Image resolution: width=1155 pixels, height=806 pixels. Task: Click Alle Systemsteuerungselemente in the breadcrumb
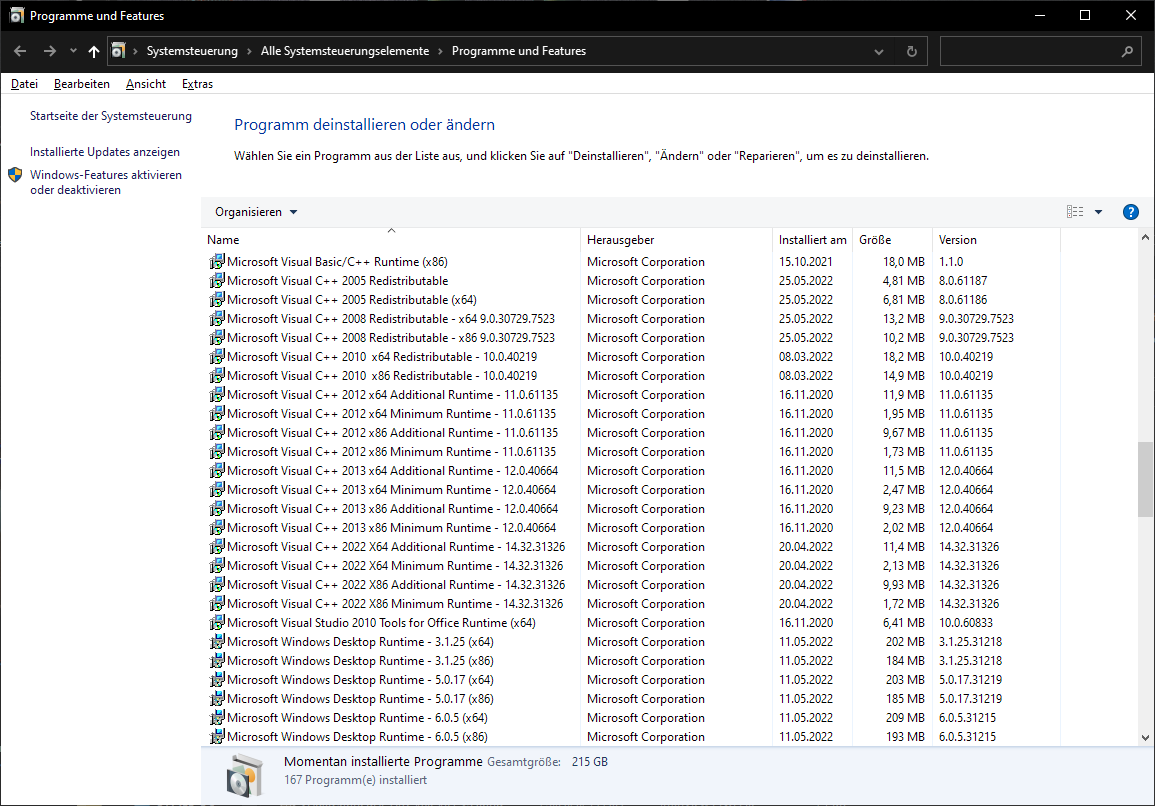[345, 51]
